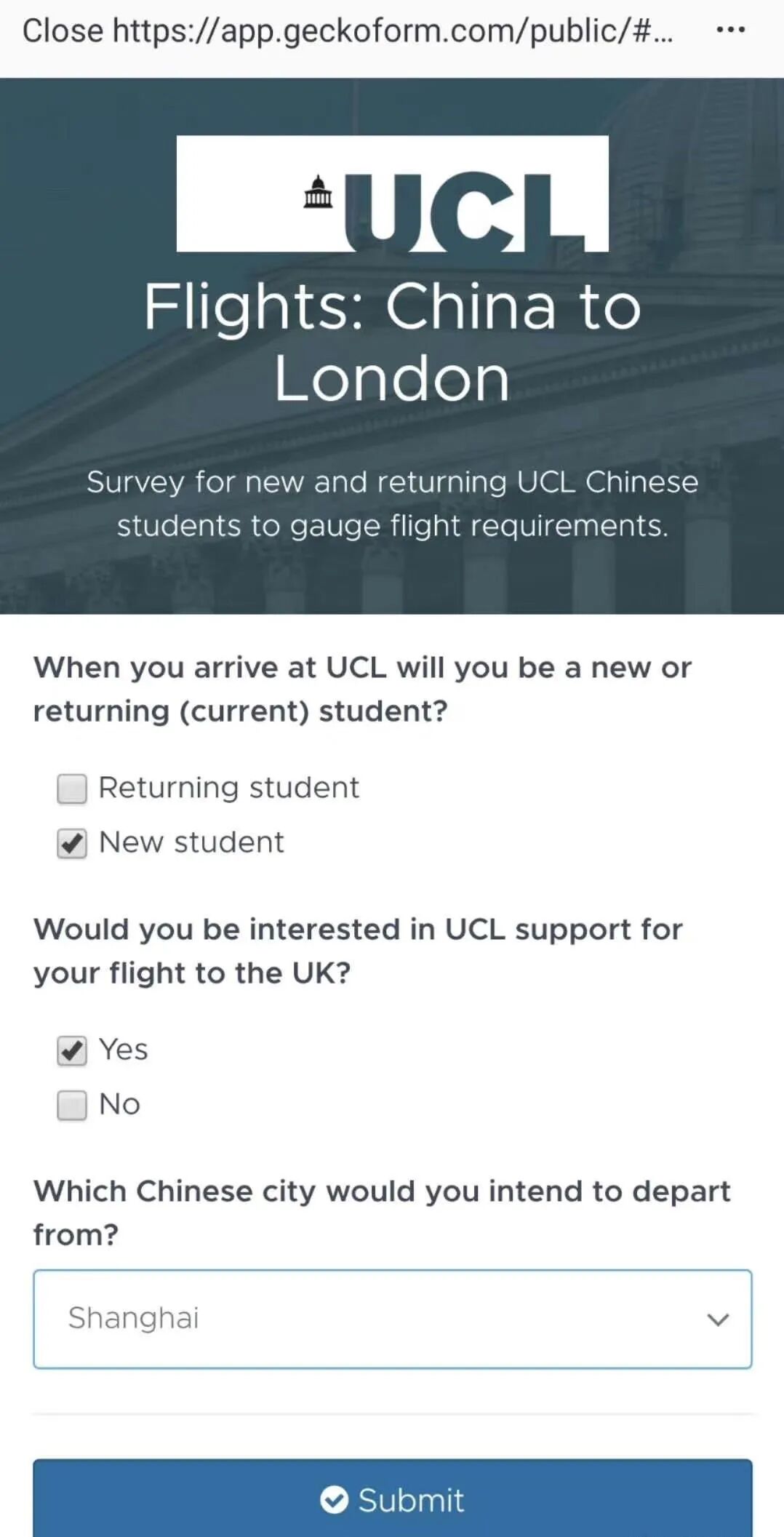
Task: Click the Returning student label
Action: tap(228, 788)
